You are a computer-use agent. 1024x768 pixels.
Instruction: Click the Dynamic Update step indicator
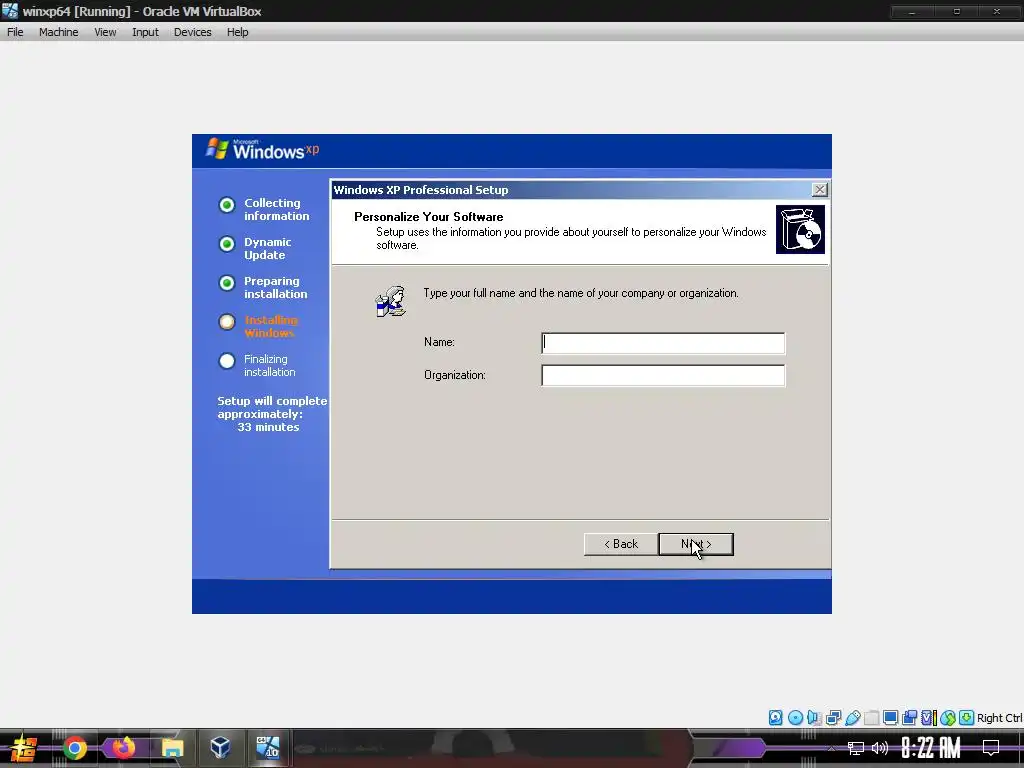(227, 244)
